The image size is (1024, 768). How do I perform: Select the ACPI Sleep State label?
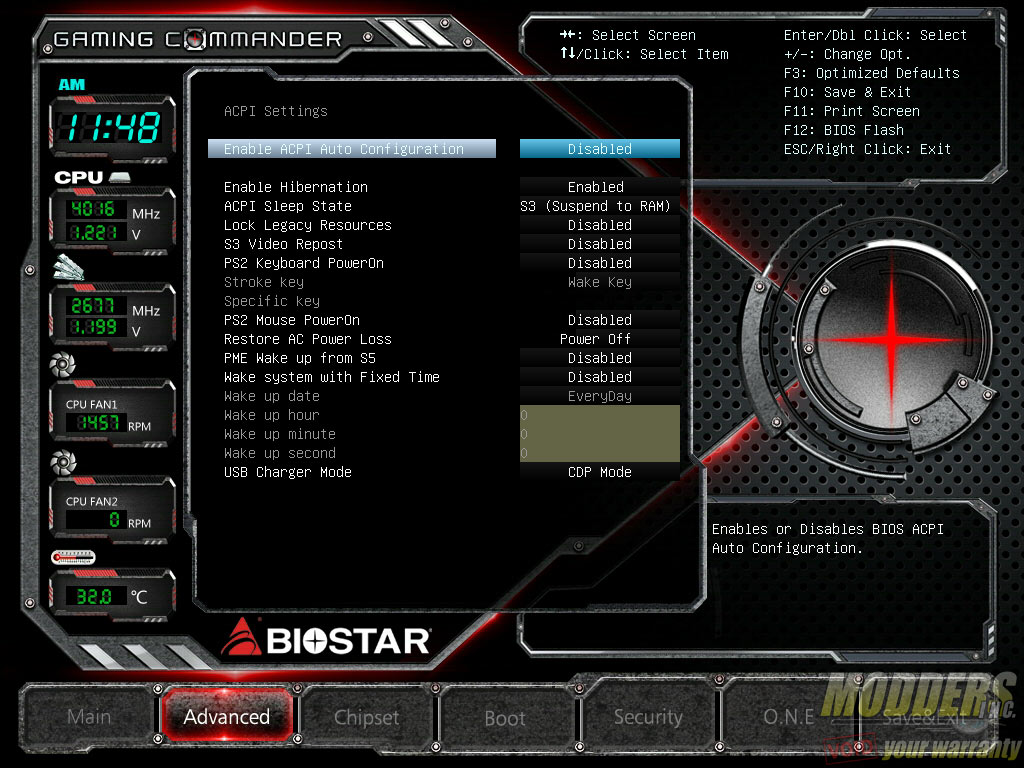[x=288, y=206]
